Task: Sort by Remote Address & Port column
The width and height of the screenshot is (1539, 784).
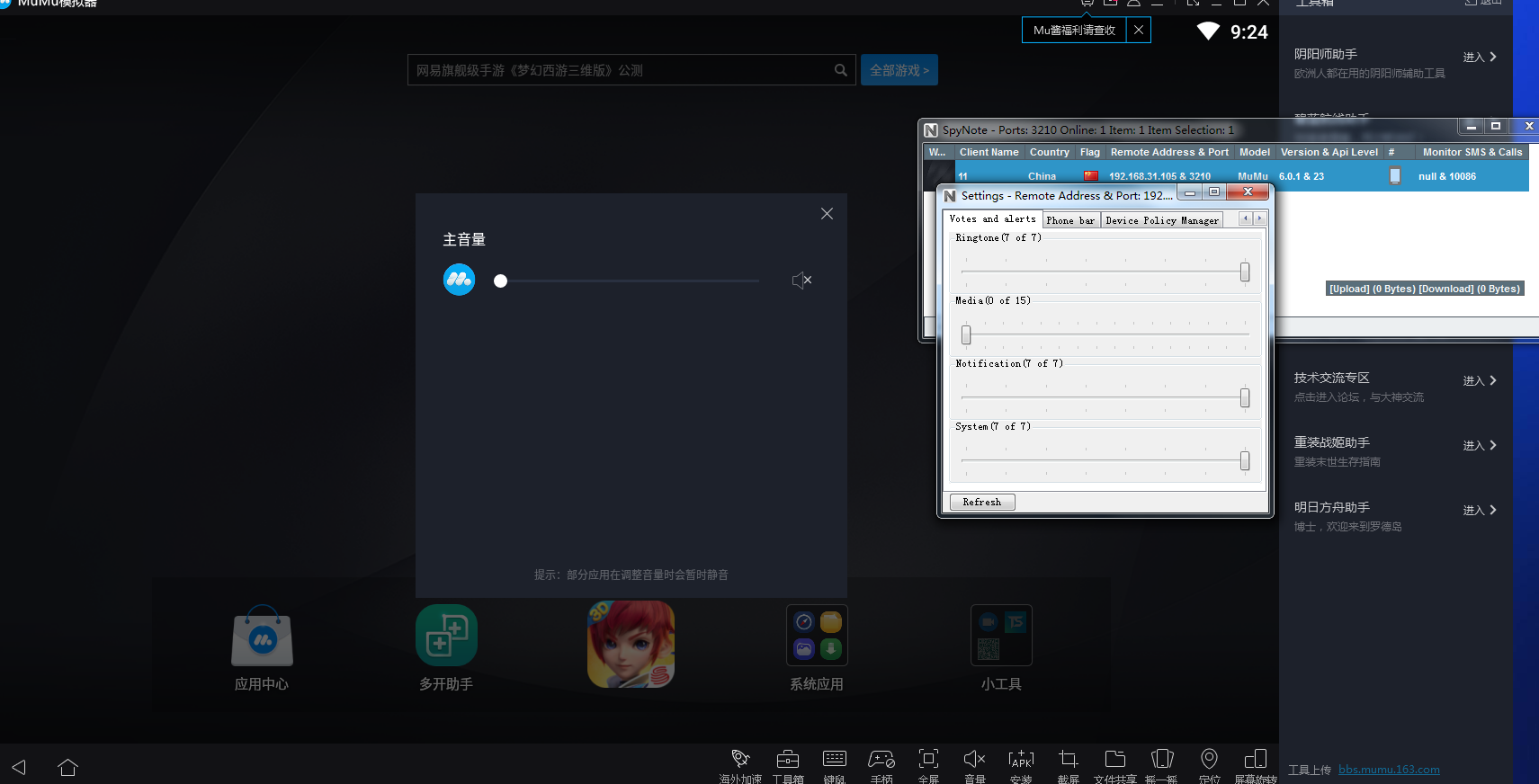Action: (x=1169, y=152)
